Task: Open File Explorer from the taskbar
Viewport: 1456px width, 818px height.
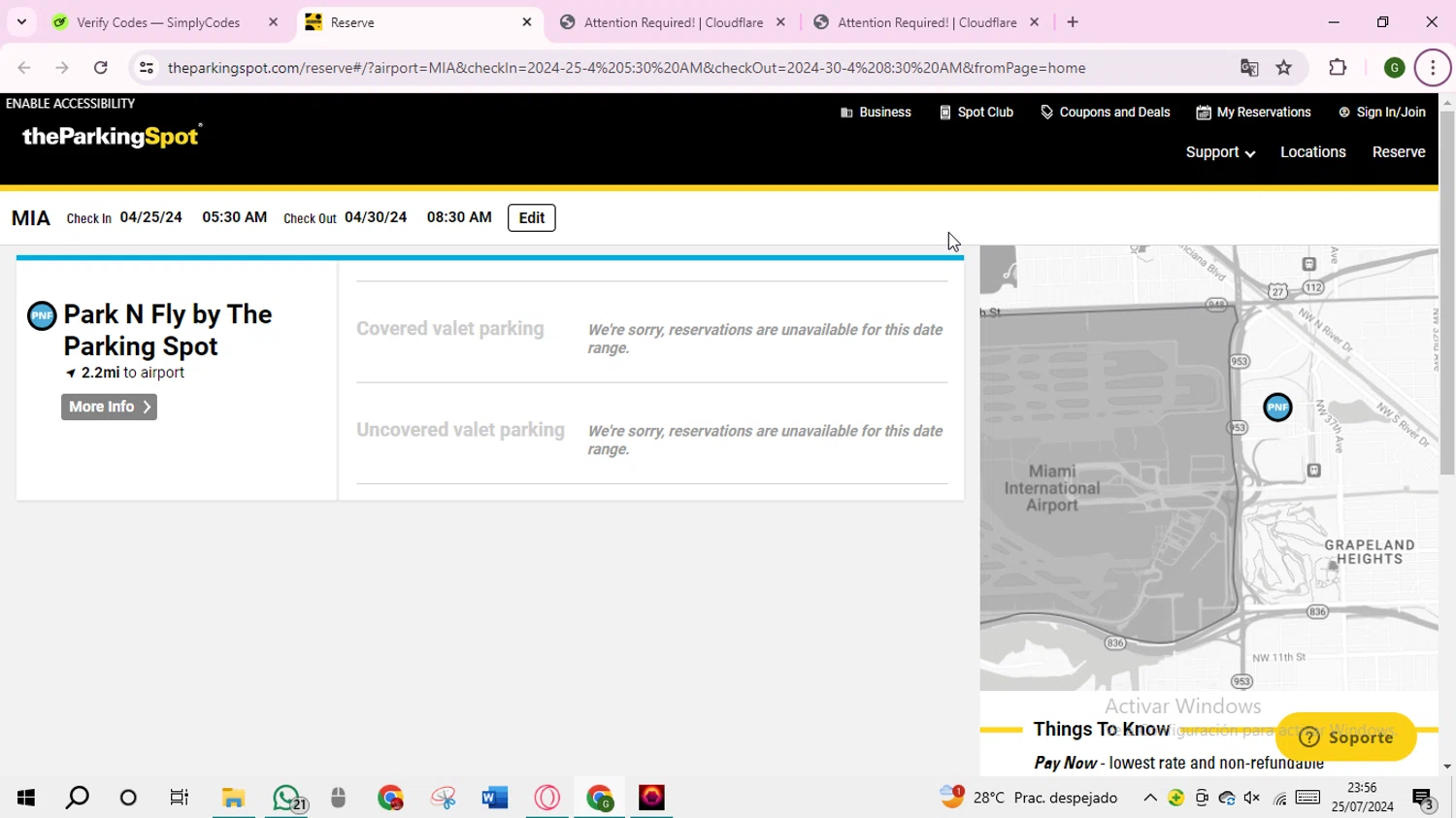Action: pos(233,798)
